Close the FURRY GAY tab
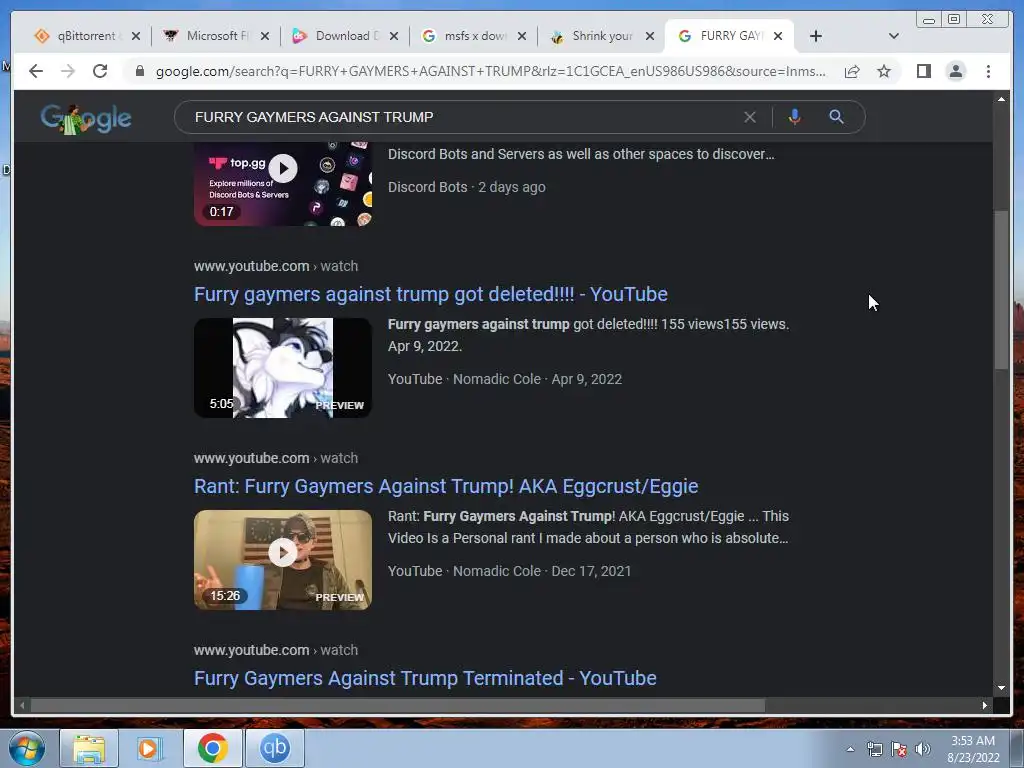The image size is (1024, 768). pos(778,36)
